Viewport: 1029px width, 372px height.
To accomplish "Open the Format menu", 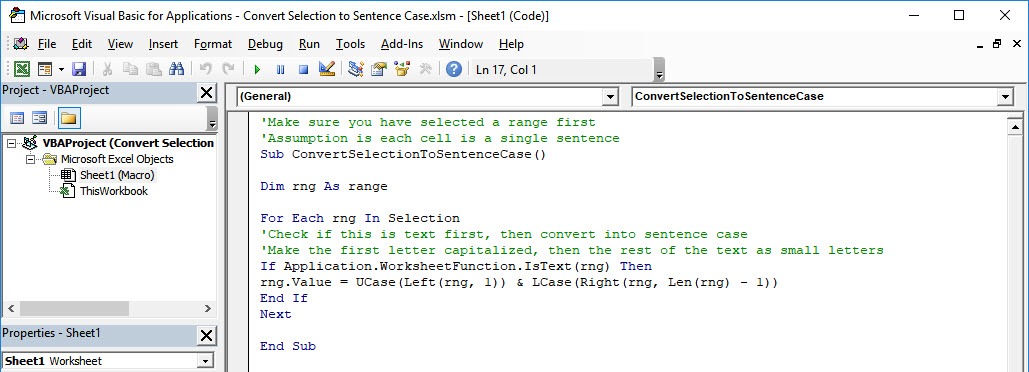I will 213,44.
